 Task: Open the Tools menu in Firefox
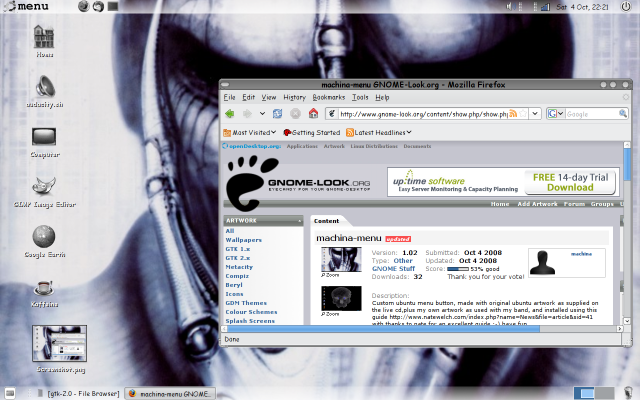coord(360,97)
